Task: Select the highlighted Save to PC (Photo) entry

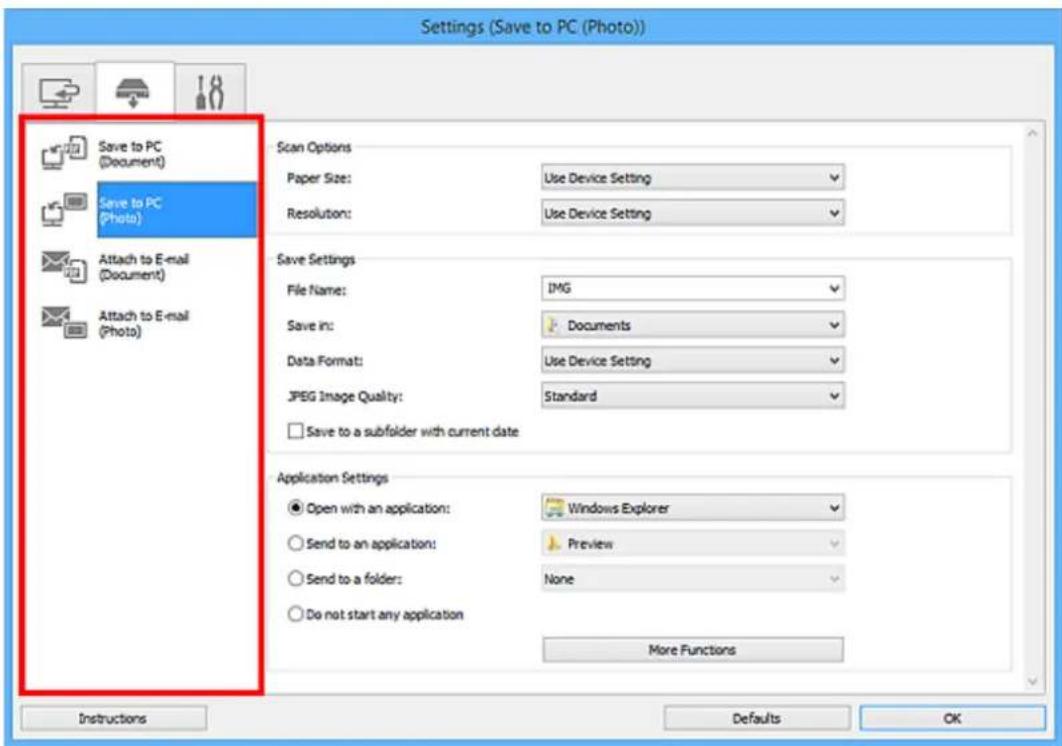Action: click(177, 210)
